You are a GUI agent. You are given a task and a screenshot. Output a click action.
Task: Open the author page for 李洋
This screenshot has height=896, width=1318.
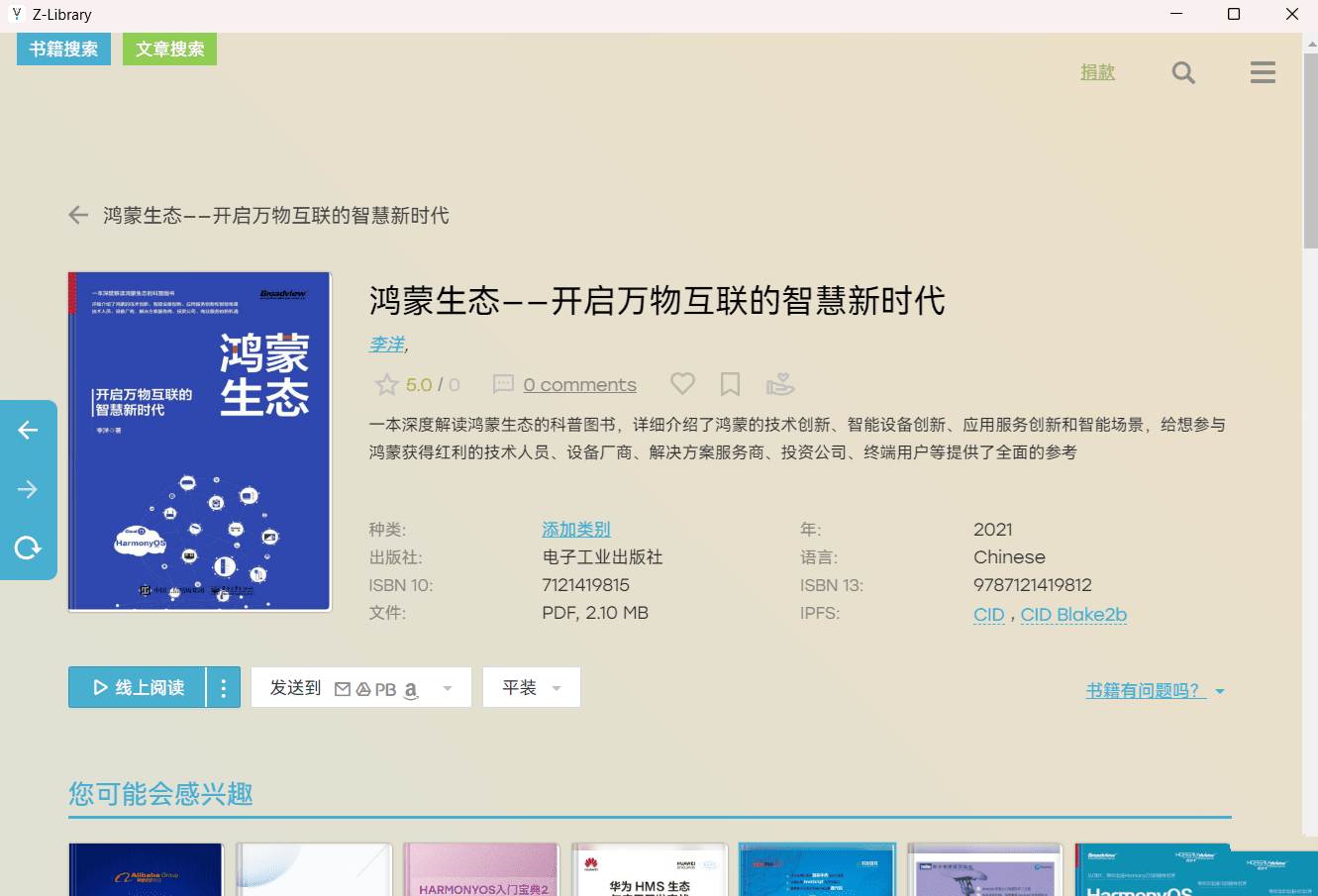click(387, 345)
